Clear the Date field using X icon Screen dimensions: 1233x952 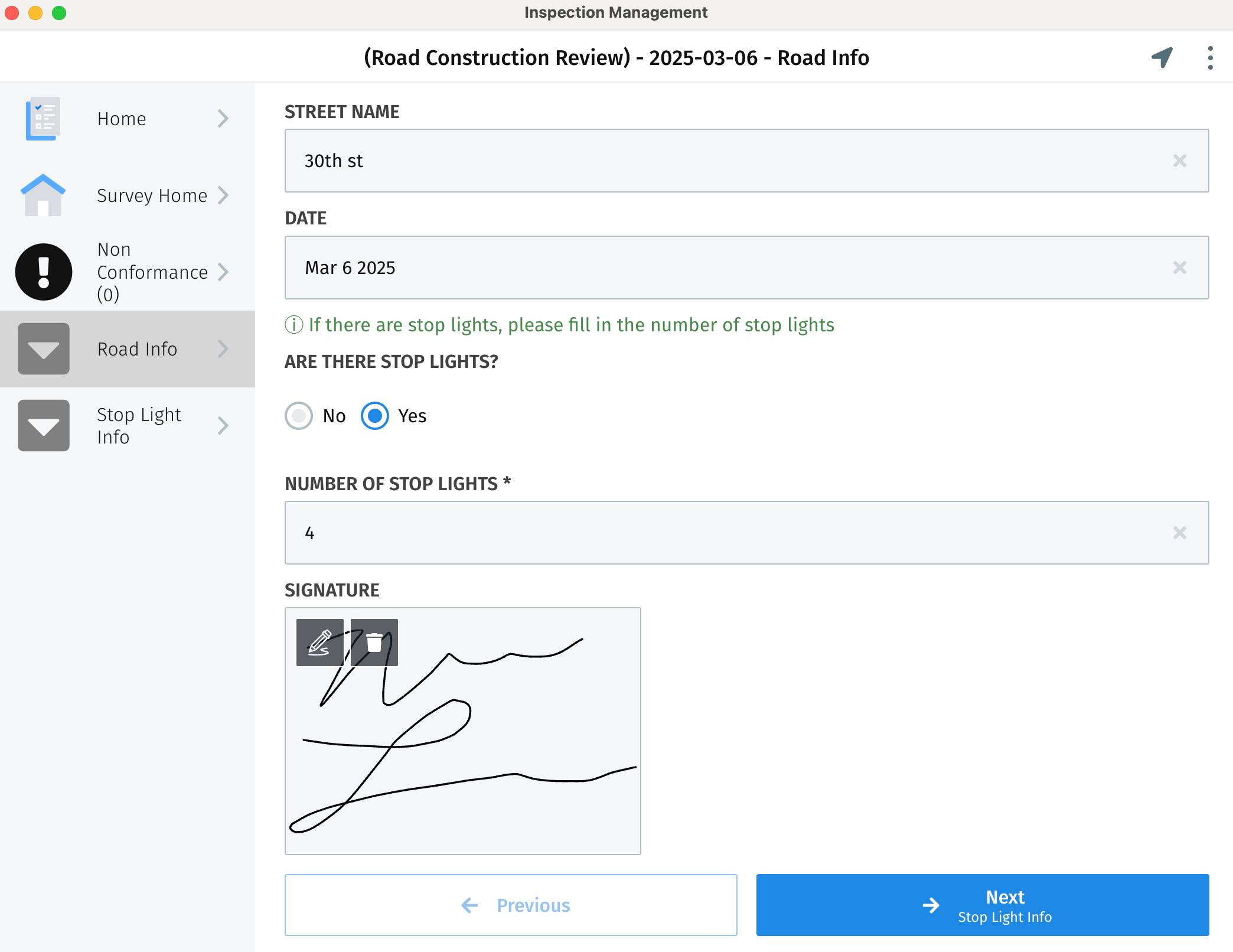(1179, 268)
